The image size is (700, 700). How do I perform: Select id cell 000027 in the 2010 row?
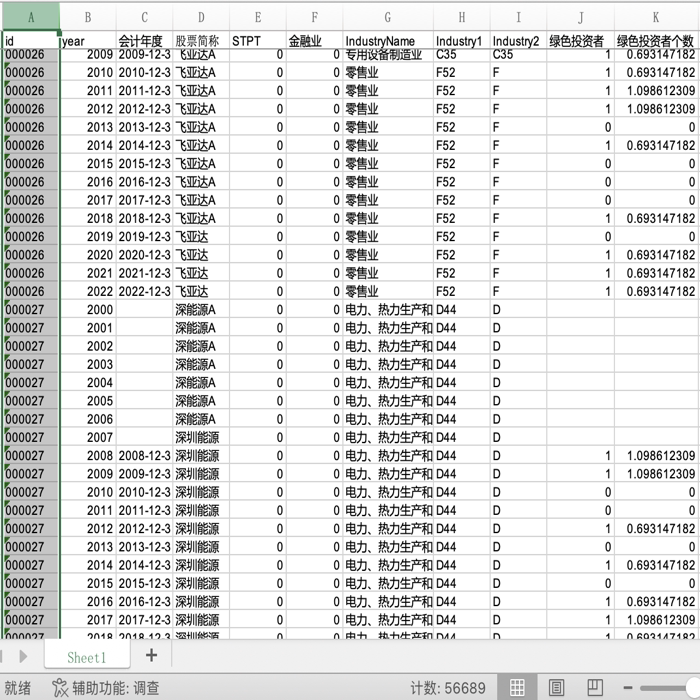pyautogui.click(x=31, y=492)
